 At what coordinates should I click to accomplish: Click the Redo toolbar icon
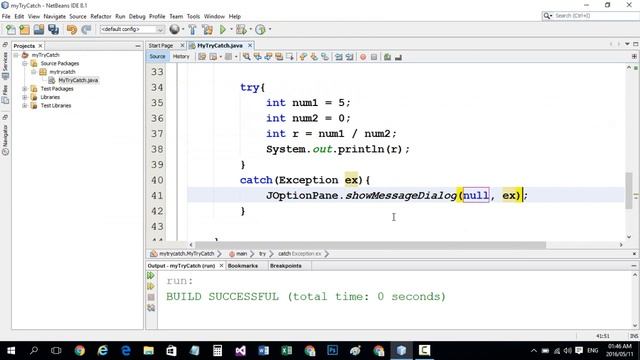coord(86,29)
